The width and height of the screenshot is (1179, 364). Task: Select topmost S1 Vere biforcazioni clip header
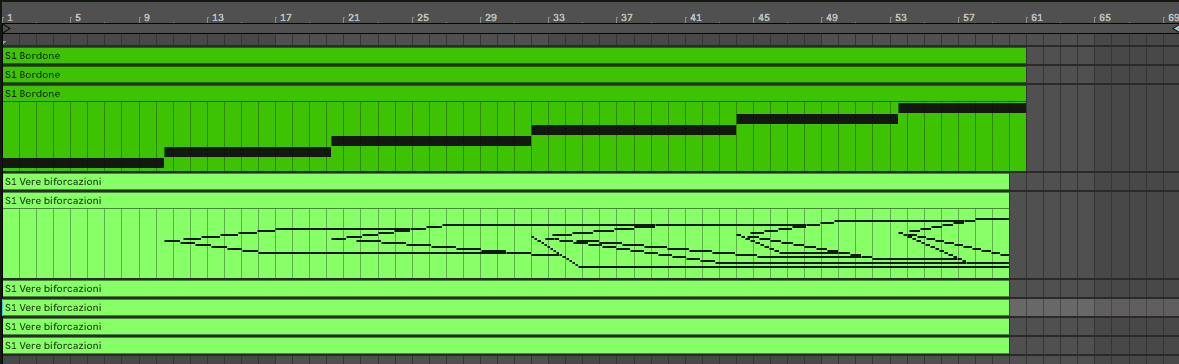506,181
